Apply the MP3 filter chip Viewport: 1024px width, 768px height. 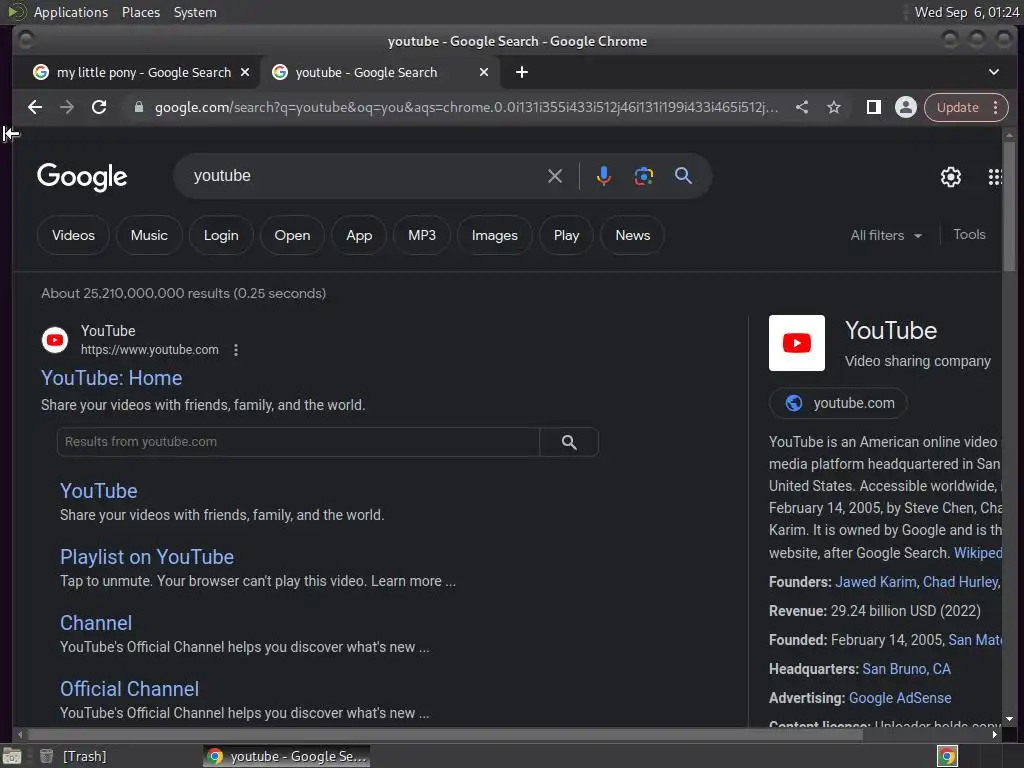tap(422, 235)
